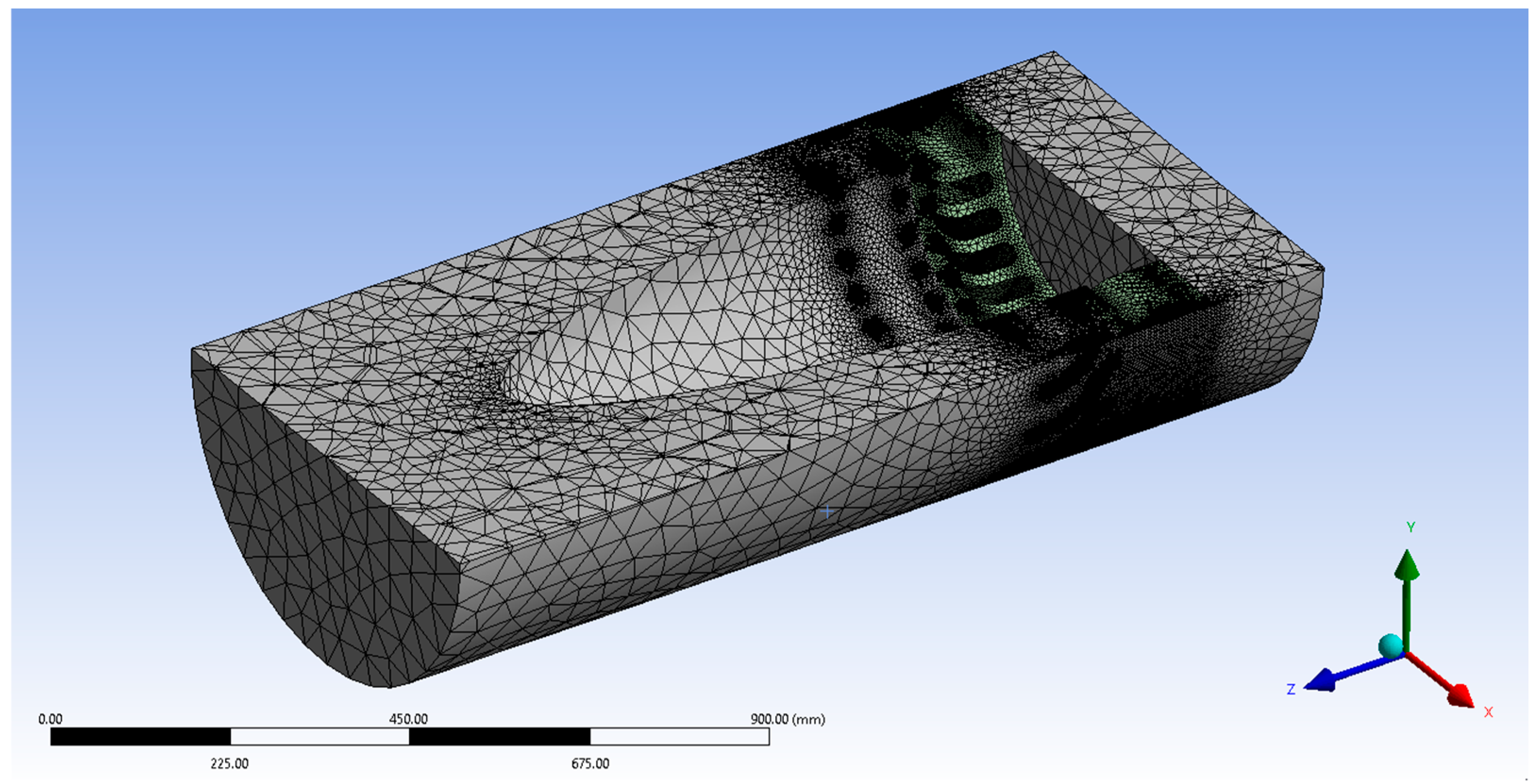This screenshot has width=1536, height=784.
Task: Click the "225.00" scale label
Action: pyautogui.click(x=229, y=764)
